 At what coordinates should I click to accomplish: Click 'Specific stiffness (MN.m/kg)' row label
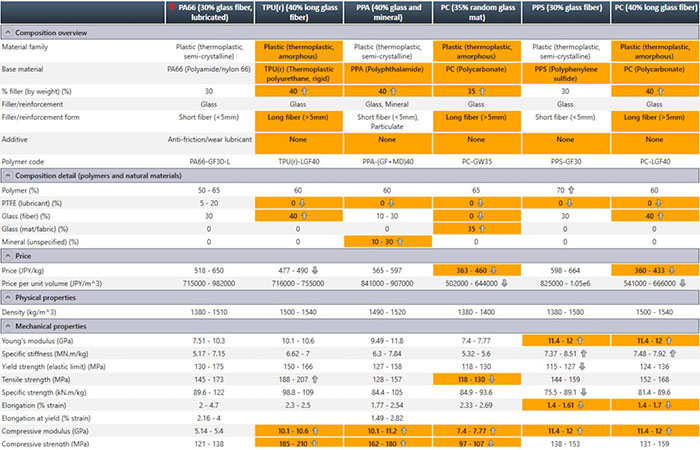(x=45, y=354)
